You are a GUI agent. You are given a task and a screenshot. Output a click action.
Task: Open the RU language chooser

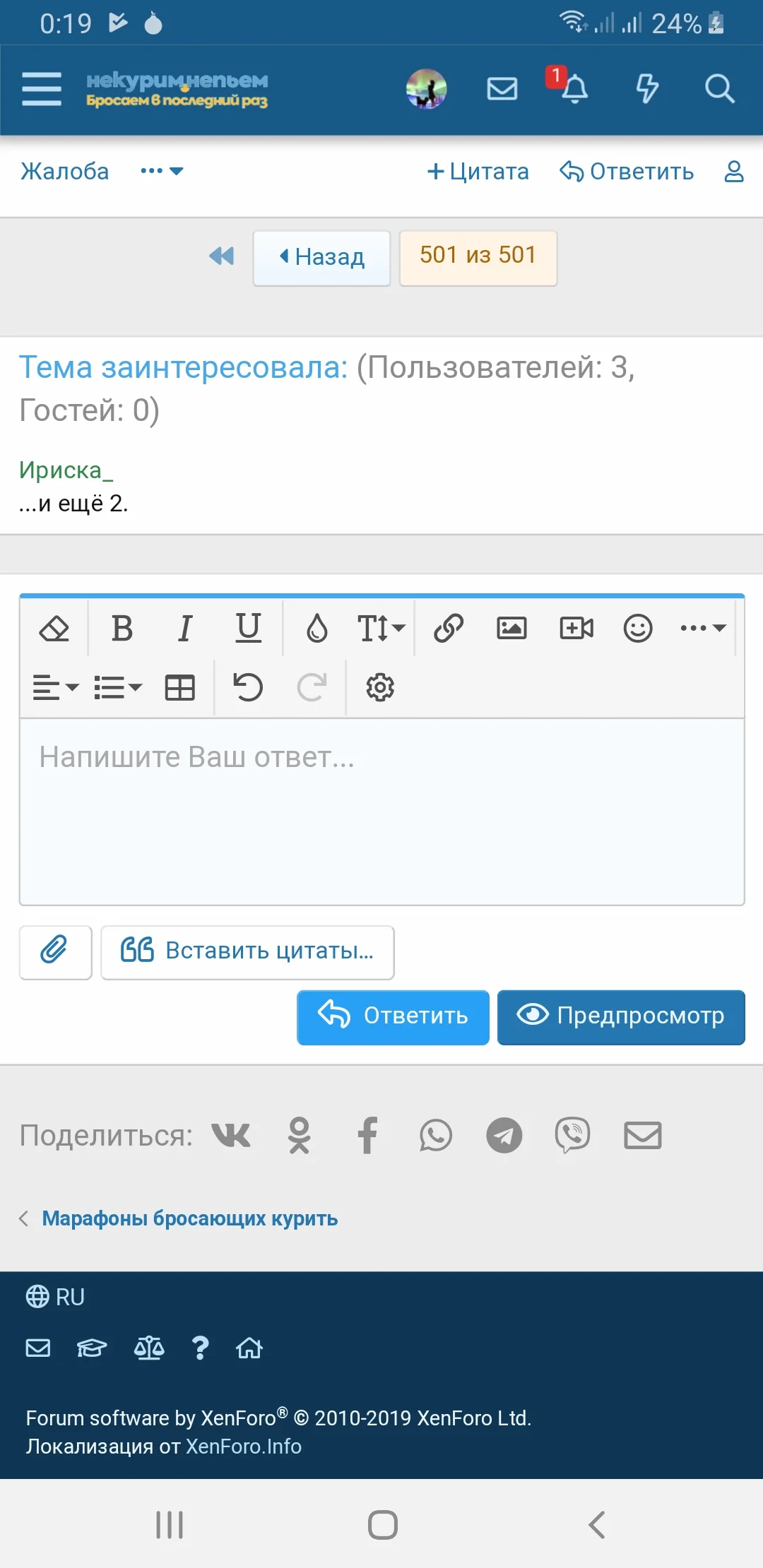(x=55, y=1297)
